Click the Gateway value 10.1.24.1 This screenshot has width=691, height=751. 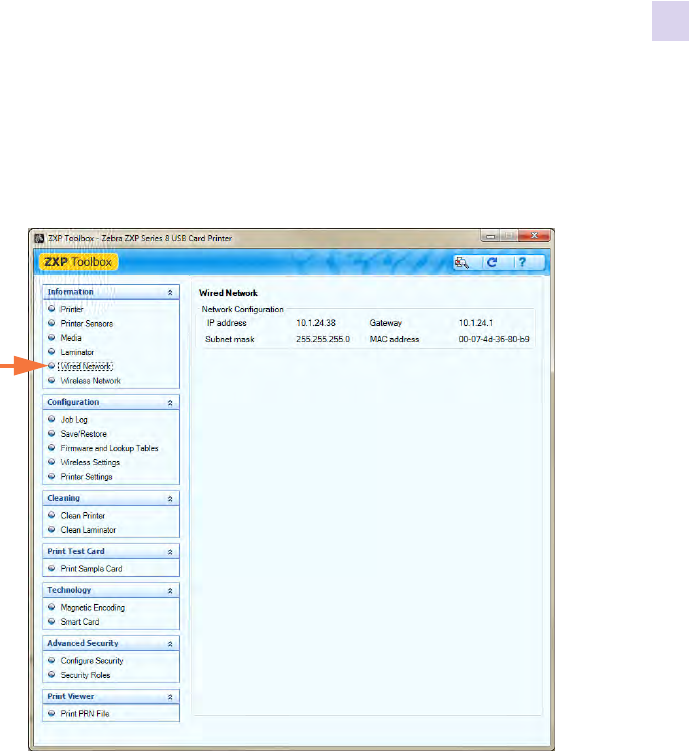pyautogui.click(x=476, y=323)
